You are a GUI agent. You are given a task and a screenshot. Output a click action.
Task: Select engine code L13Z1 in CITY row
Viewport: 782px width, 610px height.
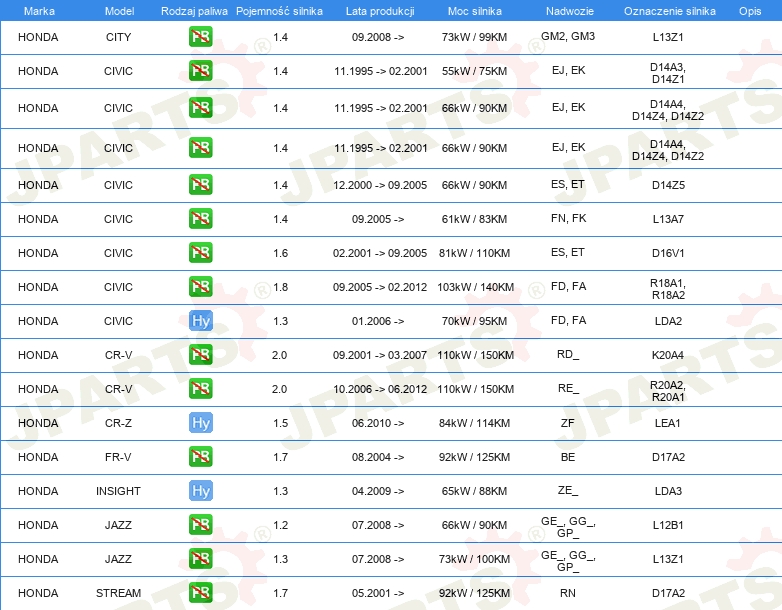click(x=668, y=37)
